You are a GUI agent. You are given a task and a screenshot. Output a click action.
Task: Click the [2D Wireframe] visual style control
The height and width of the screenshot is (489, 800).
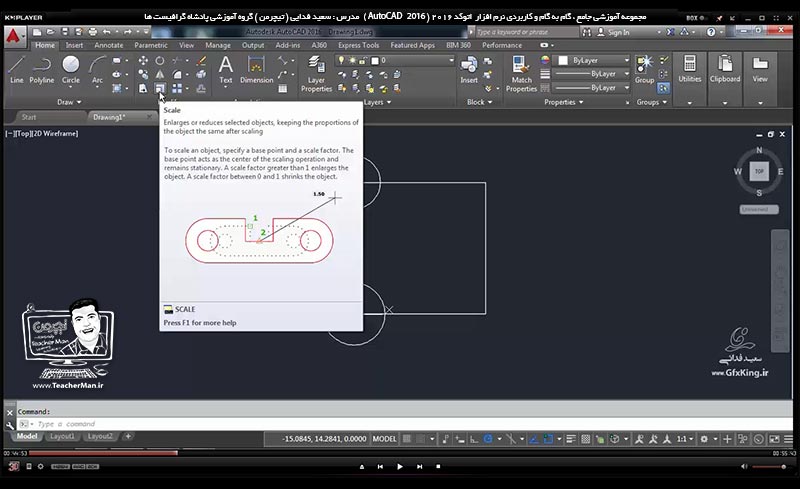pos(58,133)
